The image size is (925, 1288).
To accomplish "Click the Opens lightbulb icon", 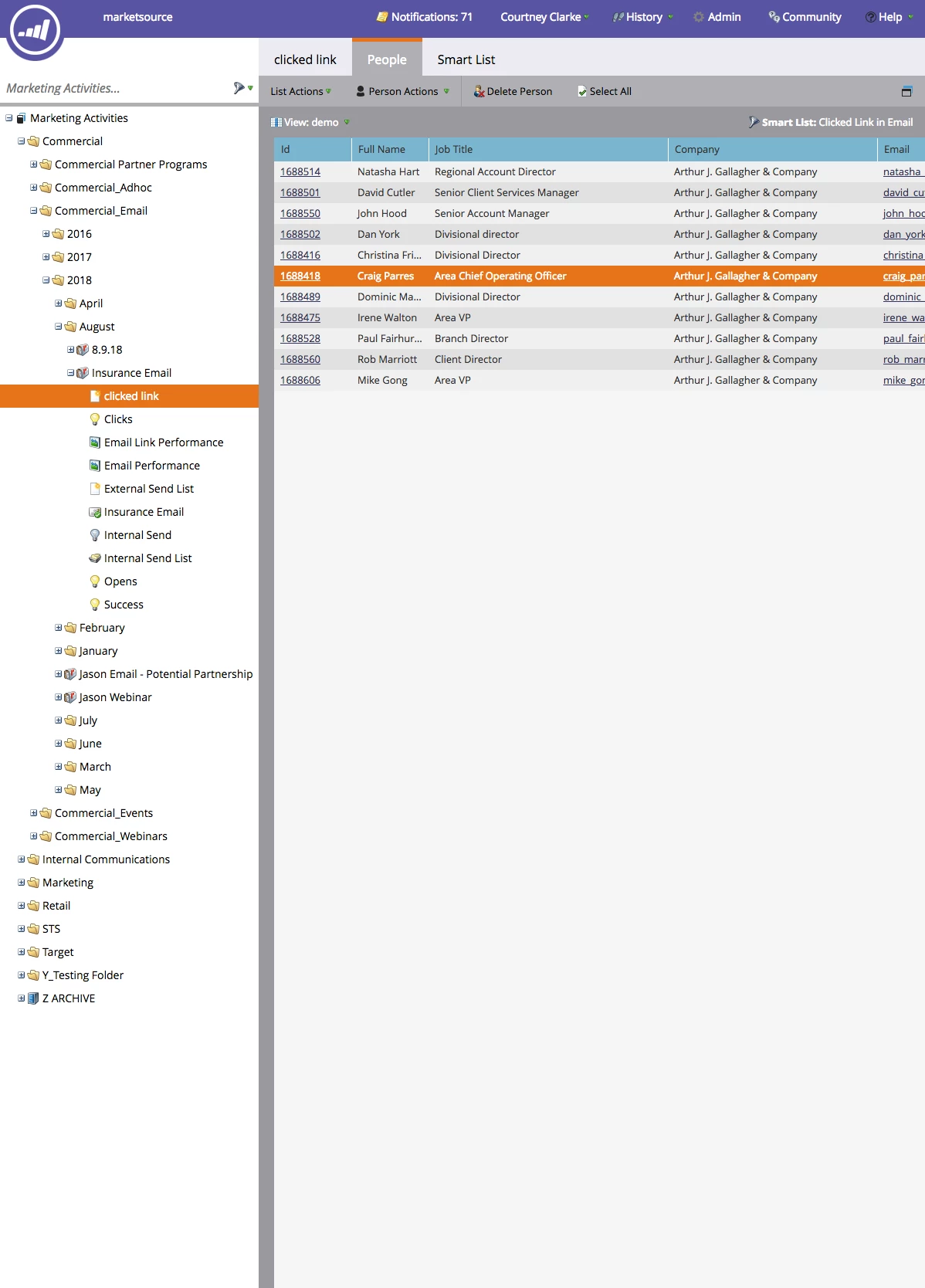I will pyautogui.click(x=95, y=581).
